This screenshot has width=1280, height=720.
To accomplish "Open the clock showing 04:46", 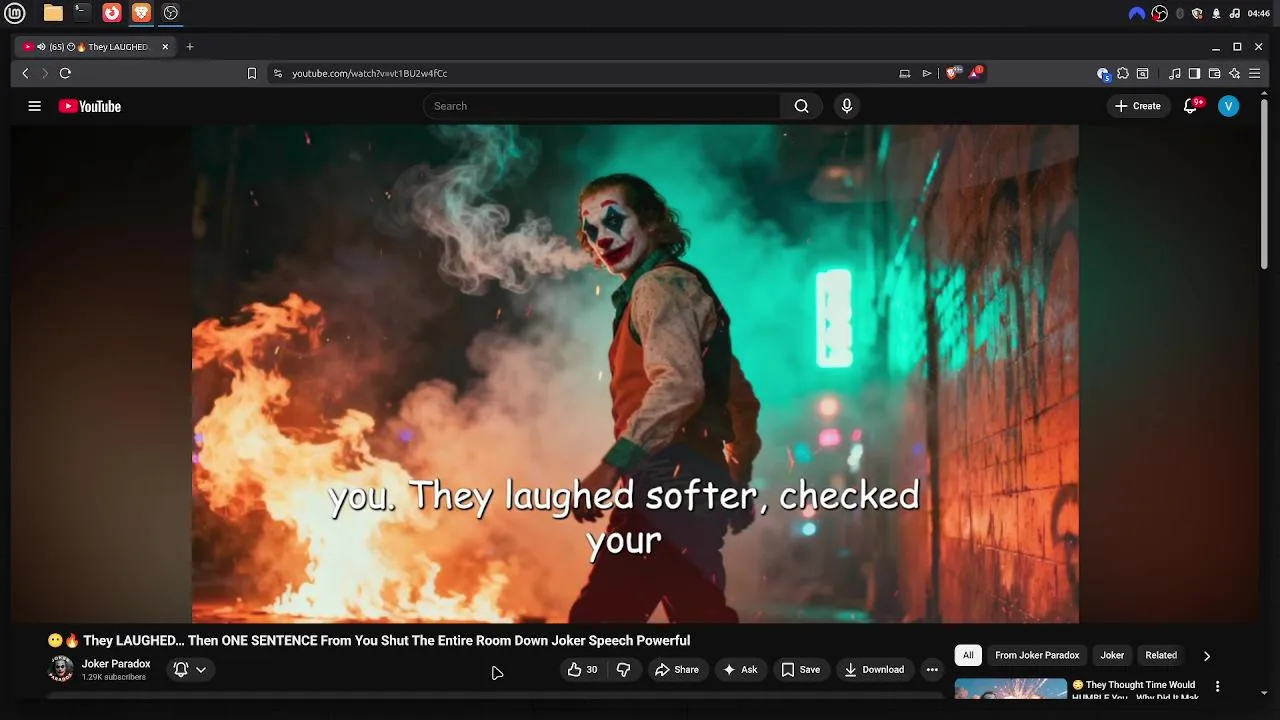I will 1259,13.
